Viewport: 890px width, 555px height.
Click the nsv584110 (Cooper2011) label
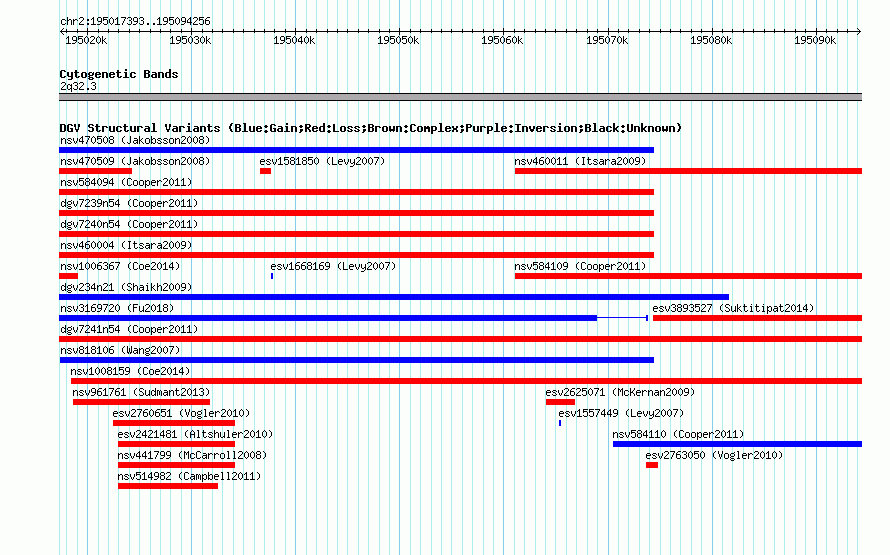pos(678,434)
